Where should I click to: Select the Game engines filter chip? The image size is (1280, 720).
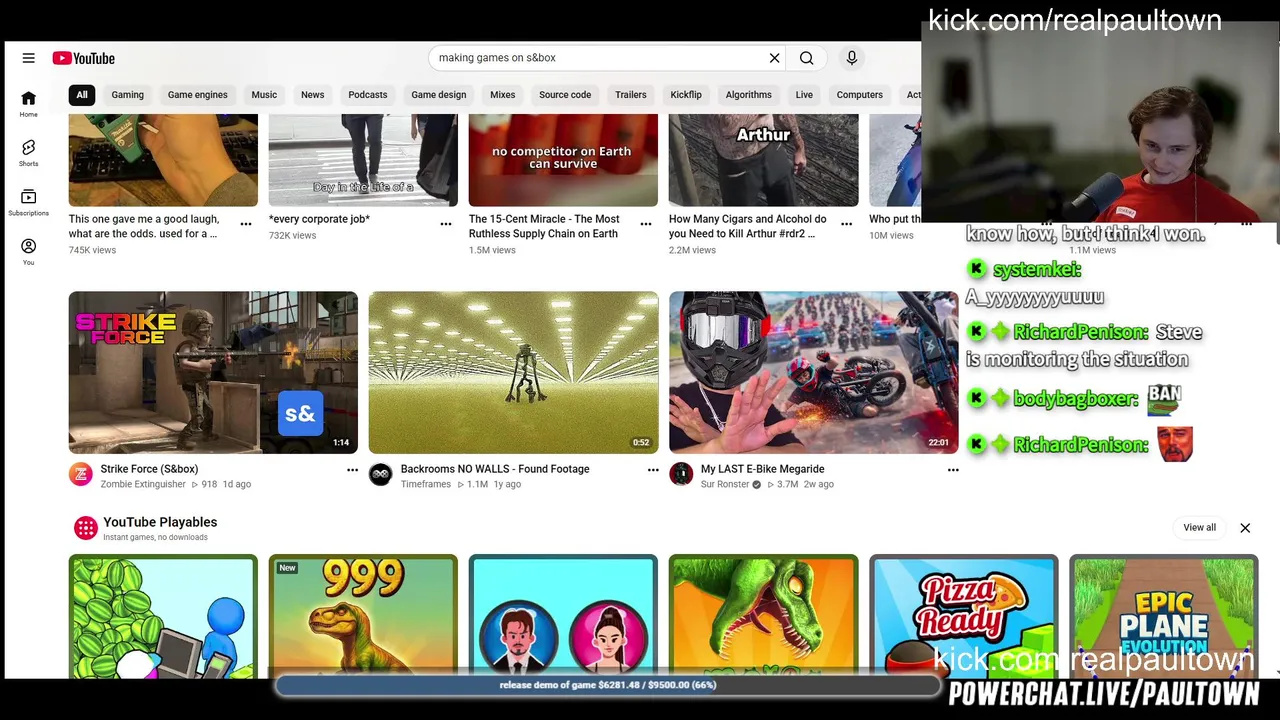click(198, 95)
